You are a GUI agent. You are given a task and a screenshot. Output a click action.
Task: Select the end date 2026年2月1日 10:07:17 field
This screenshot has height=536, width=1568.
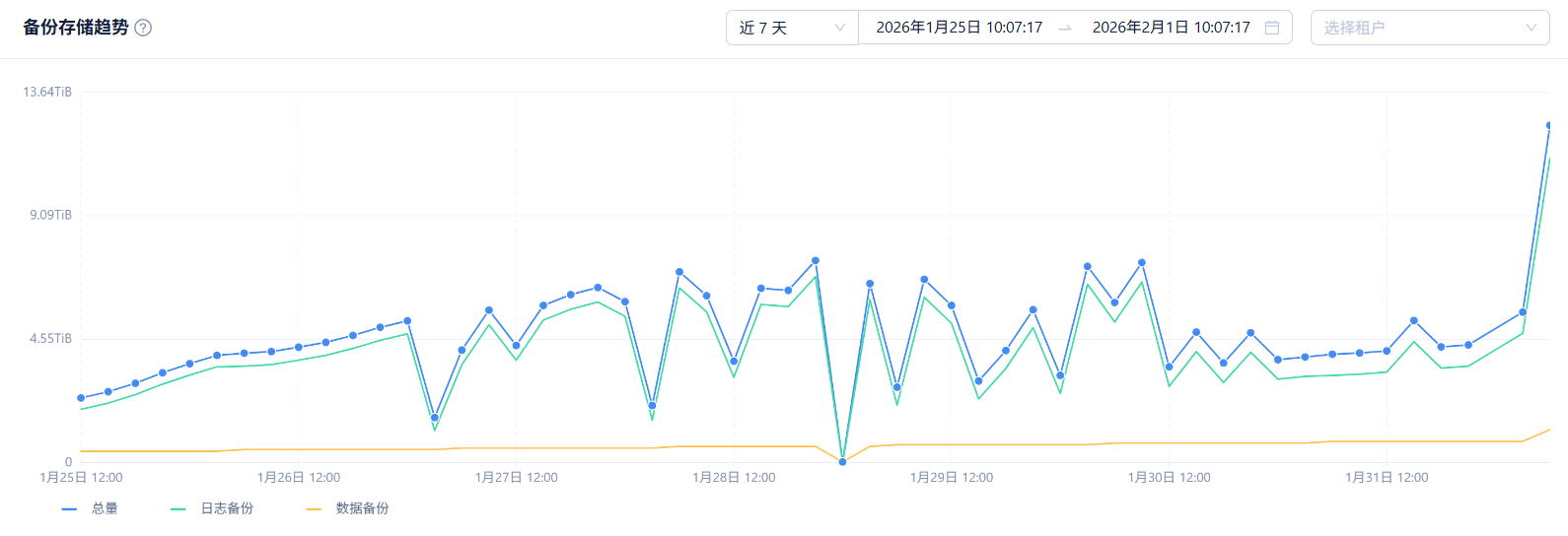[x=1171, y=28]
